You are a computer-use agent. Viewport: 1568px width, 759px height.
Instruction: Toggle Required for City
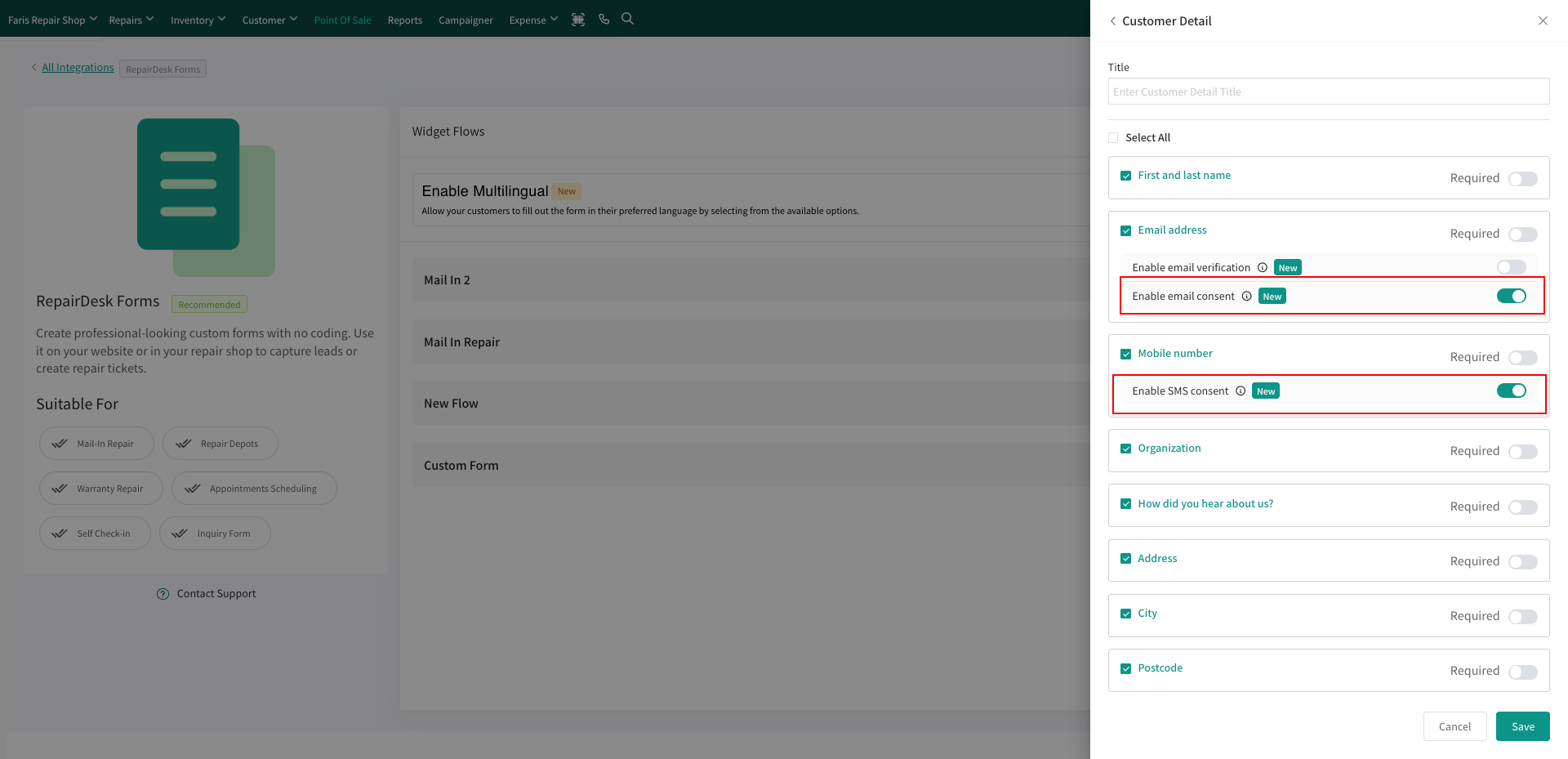[1523, 617]
